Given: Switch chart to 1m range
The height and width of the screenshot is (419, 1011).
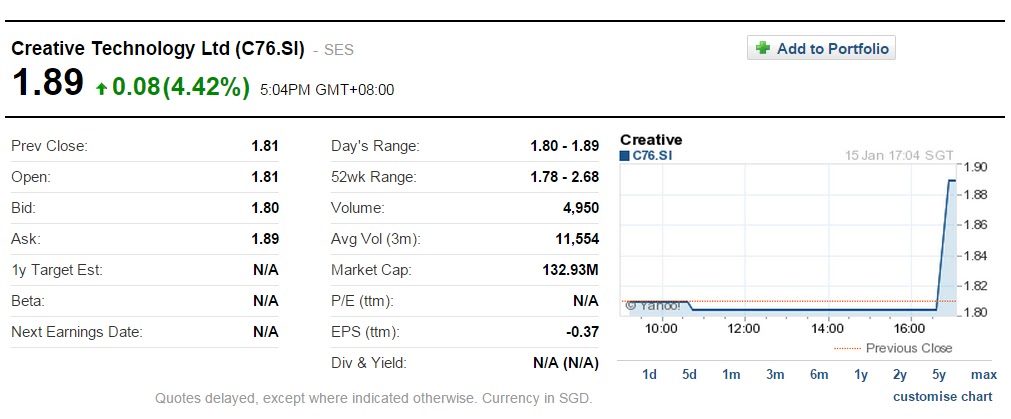Looking at the screenshot, I should (731, 374).
